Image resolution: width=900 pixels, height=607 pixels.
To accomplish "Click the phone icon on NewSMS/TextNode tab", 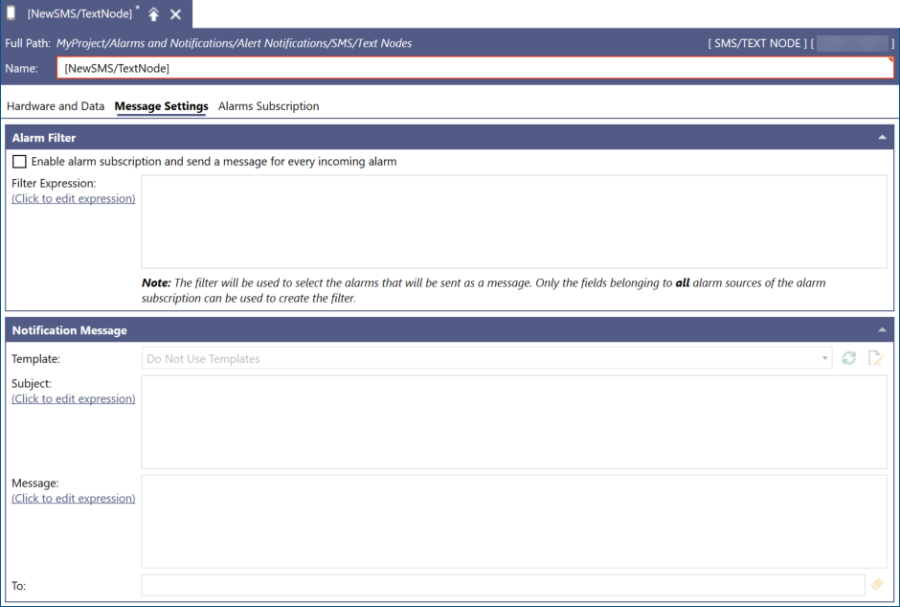I will 11,14.
